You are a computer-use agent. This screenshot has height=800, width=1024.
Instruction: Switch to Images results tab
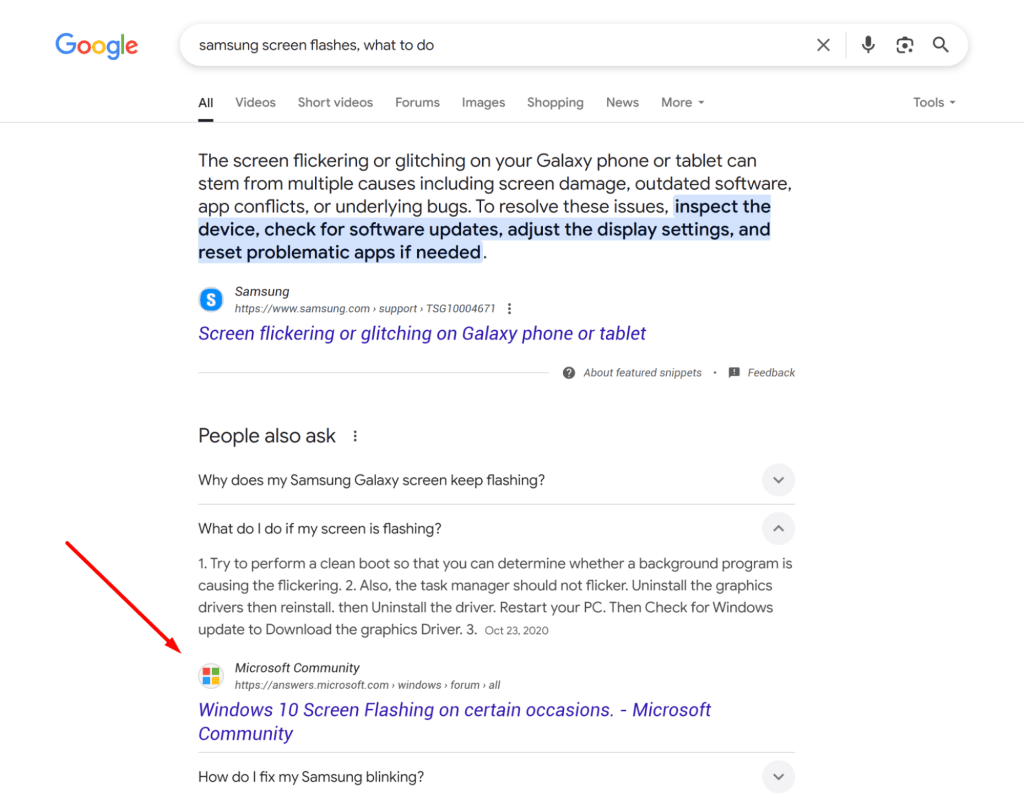tap(483, 103)
